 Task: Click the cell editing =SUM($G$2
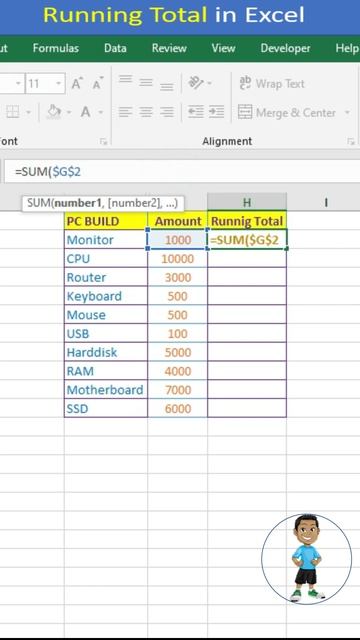click(247, 240)
